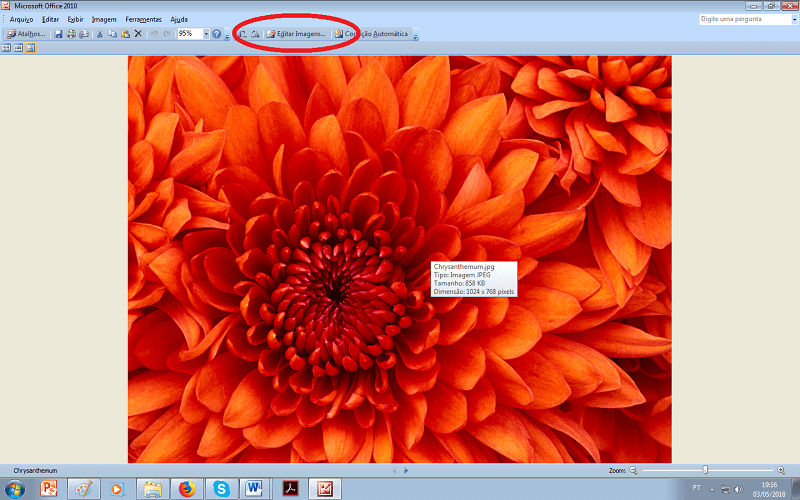800x500 pixels.
Task: Switch to Single Picture view
Action: tap(30, 48)
